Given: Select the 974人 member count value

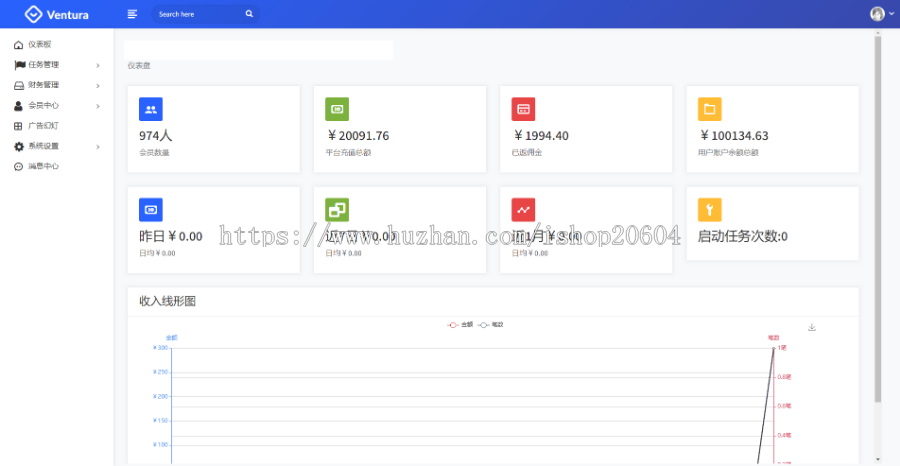Looking at the screenshot, I should coord(156,136).
